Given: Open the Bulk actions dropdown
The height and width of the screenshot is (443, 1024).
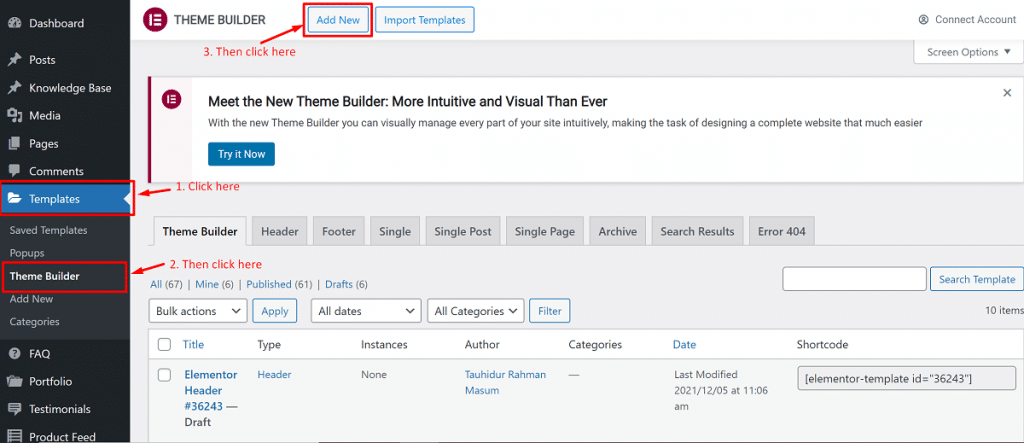Looking at the screenshot, I should coord(199,311).
